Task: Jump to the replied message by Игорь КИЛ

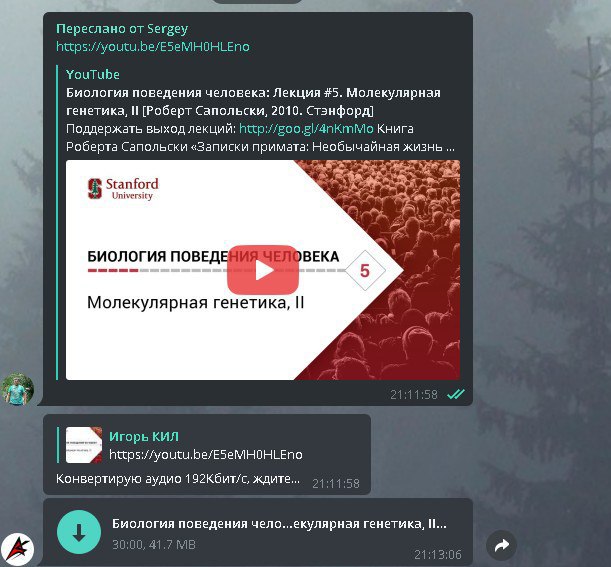Action: click(207, 445)
